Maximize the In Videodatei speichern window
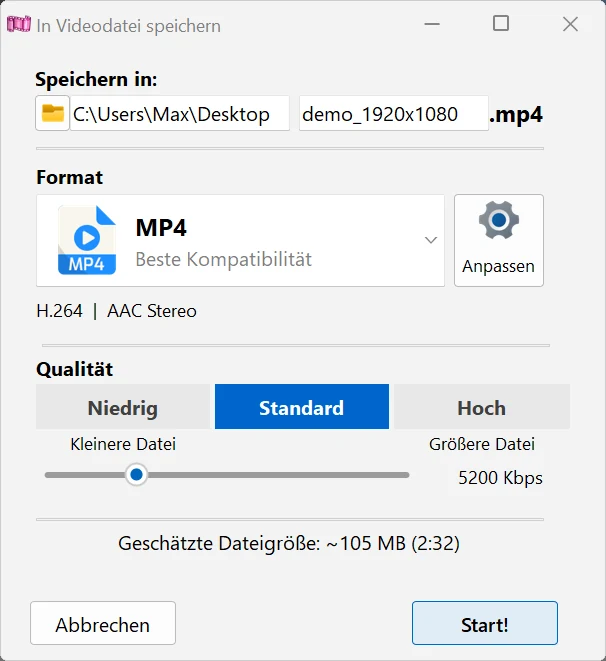The image size is (606, 661). tap(501, 24)
